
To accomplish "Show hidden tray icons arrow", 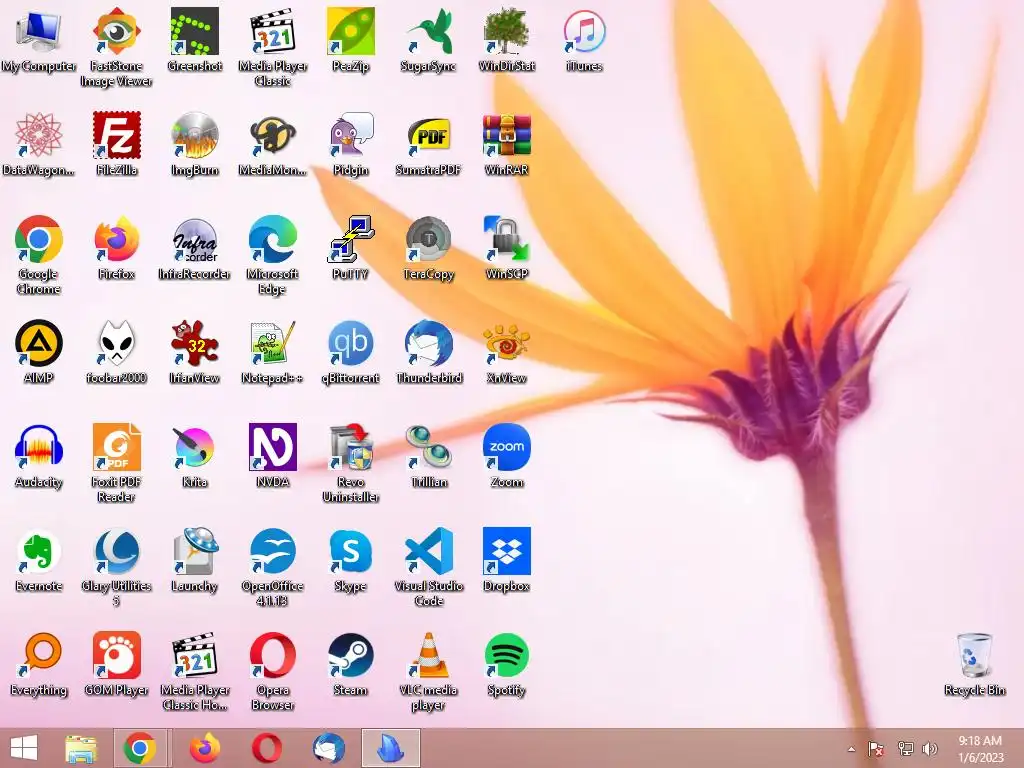I will 851,748.
